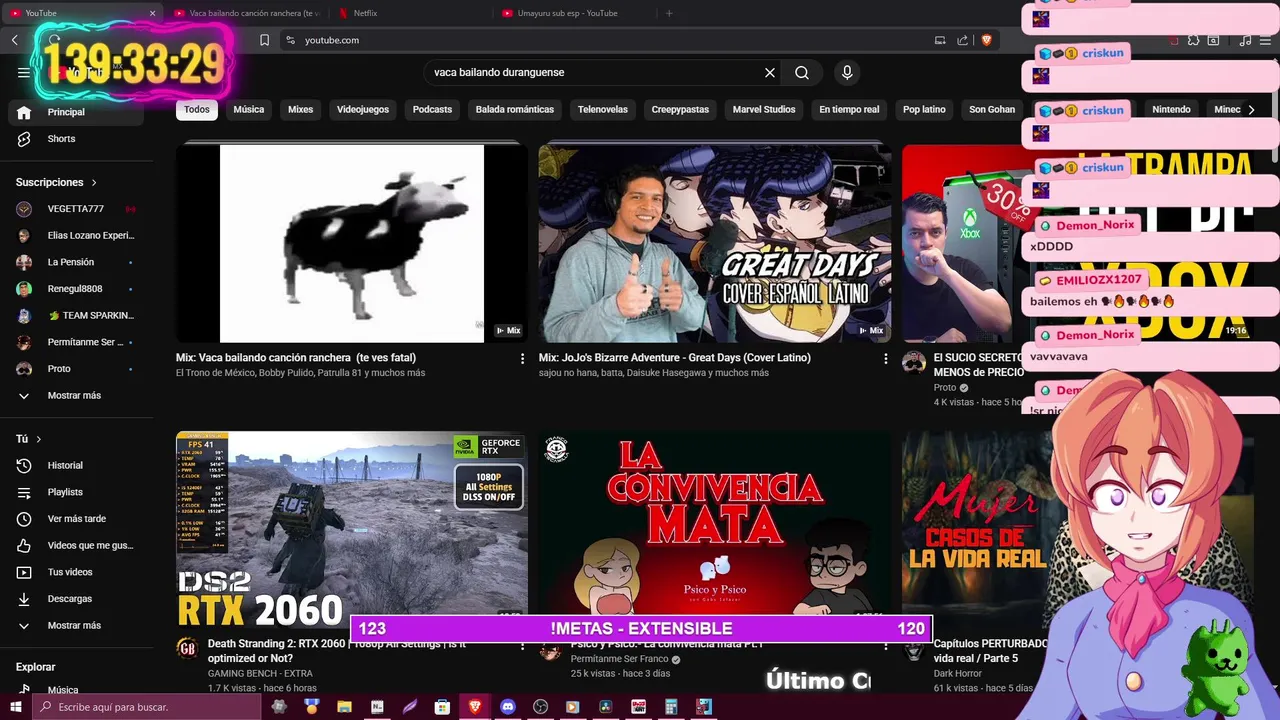Open browser extensions puzzle icon
1280x720 pixels.
tap(1193, 40)
